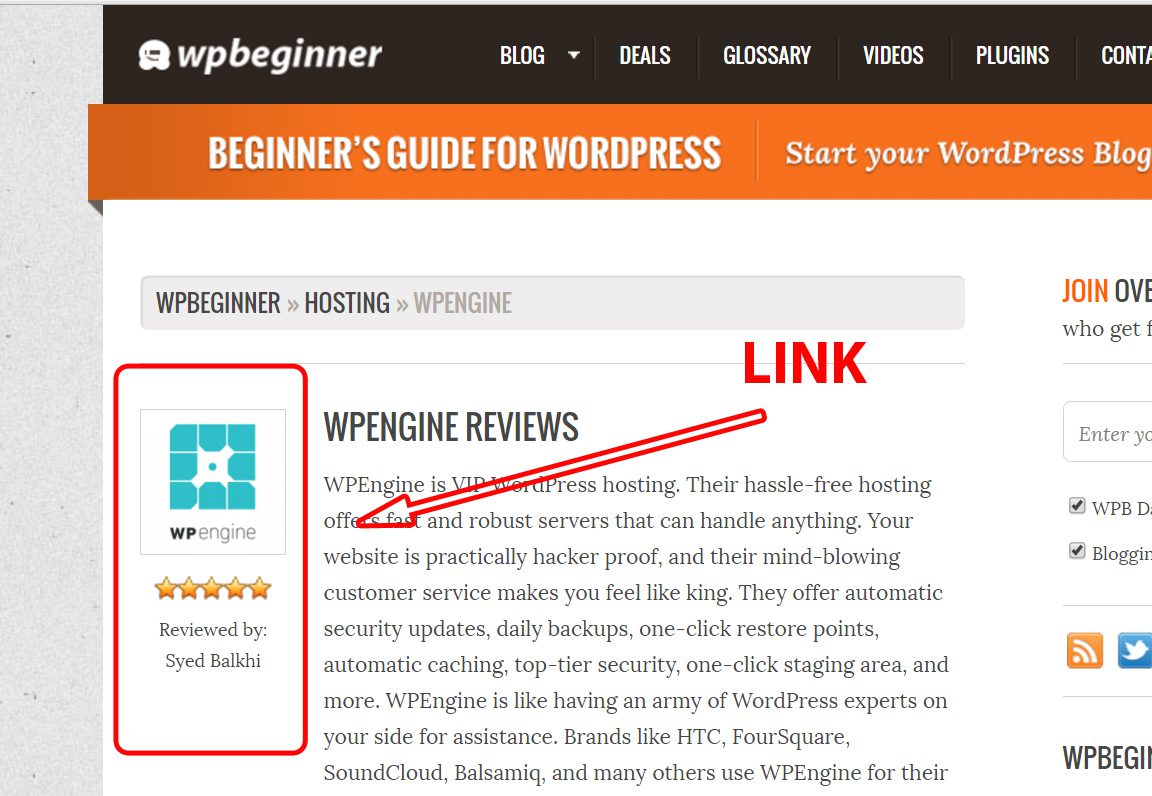Go to the DEALS menu item

point(645,55)
